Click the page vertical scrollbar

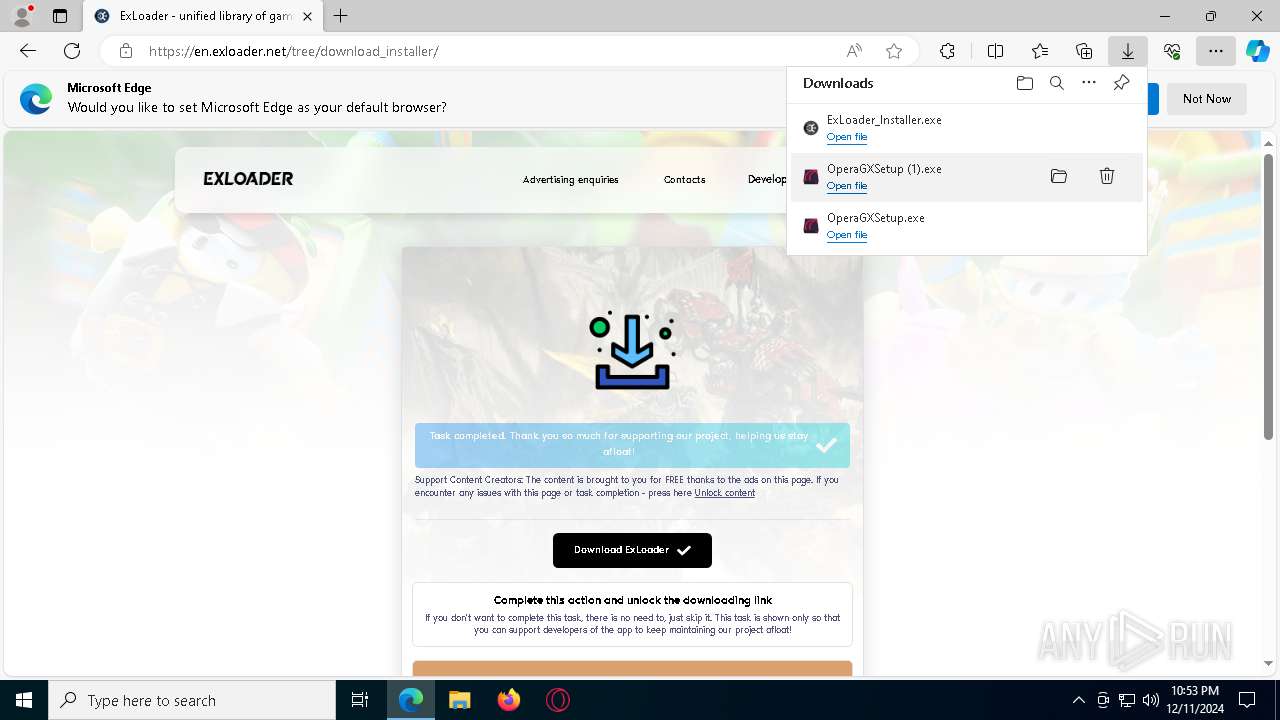click(x=1268, y=296)
